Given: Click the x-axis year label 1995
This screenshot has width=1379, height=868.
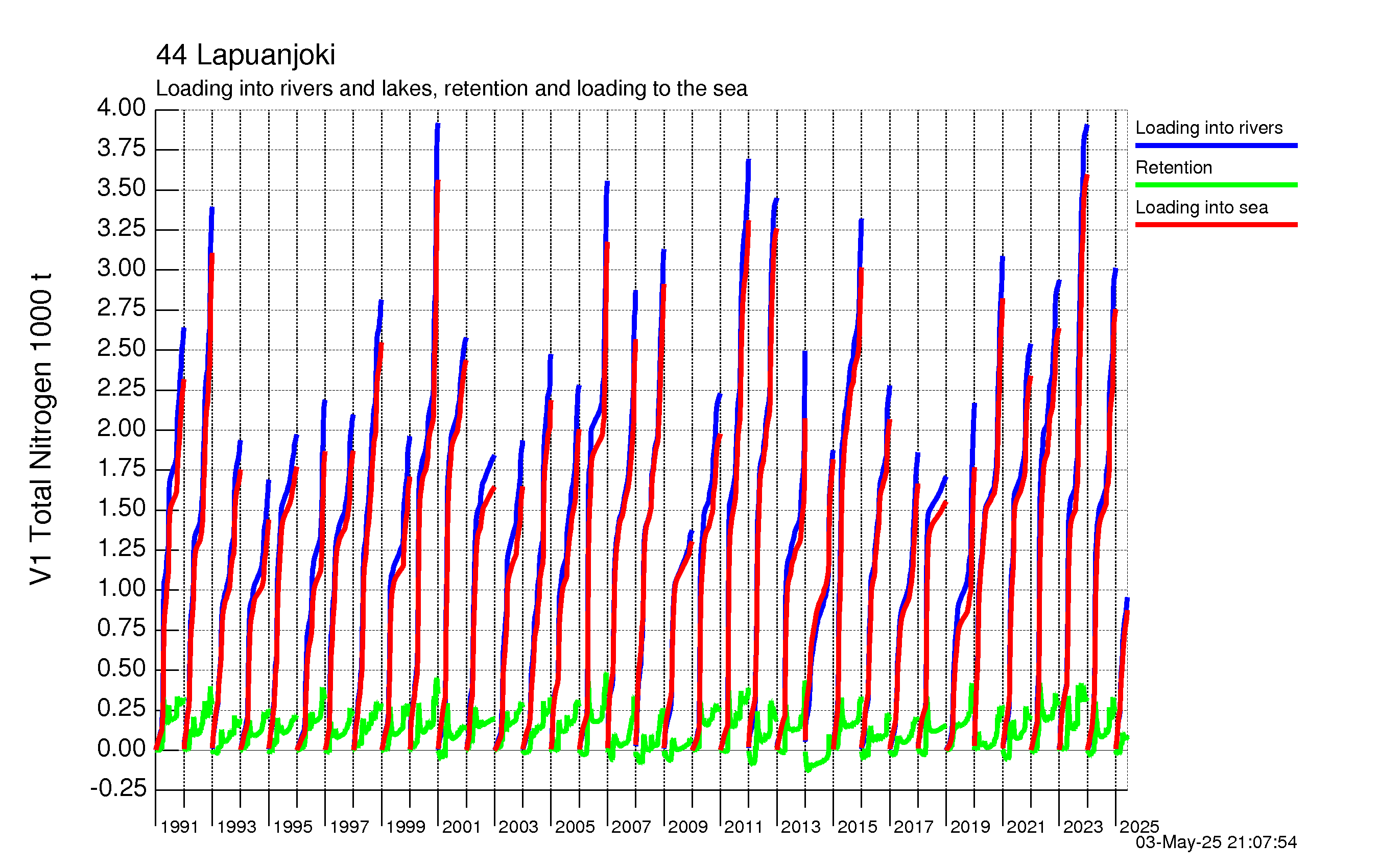Looking at the screenshot, I should (x=293, y=827).
